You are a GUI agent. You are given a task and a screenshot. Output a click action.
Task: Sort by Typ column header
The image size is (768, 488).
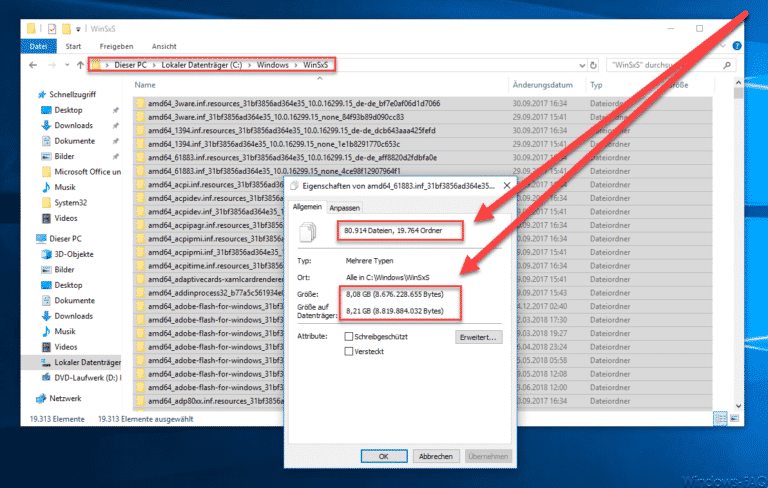pyautogui.click(x=596, y=85)
